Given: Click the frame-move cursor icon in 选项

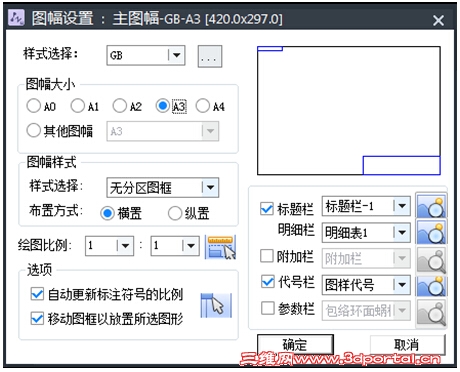Looking at the screenshot, I should tap(216, 305).
